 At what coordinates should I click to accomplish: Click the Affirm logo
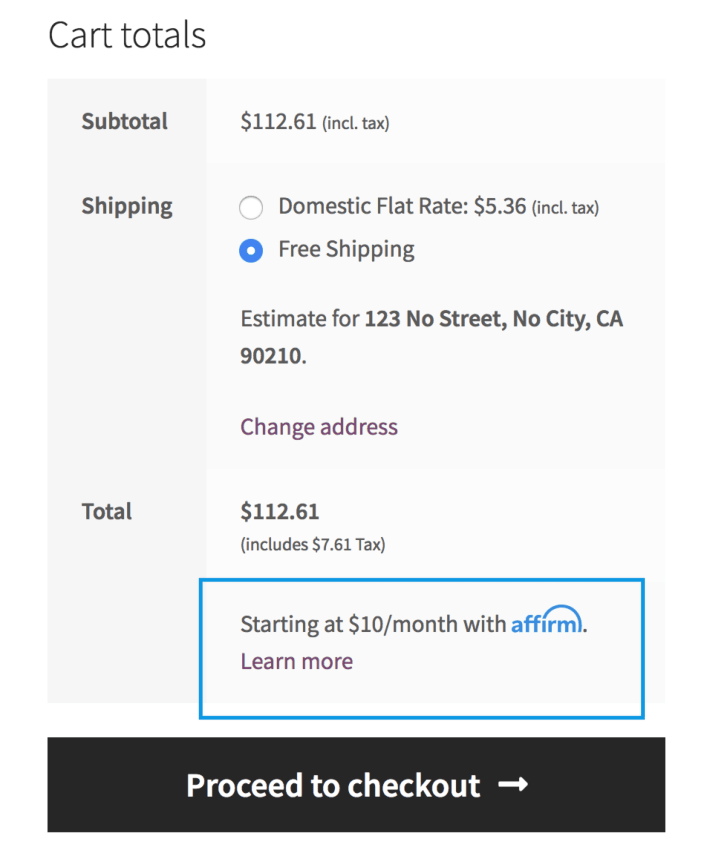tap(546, 622)
